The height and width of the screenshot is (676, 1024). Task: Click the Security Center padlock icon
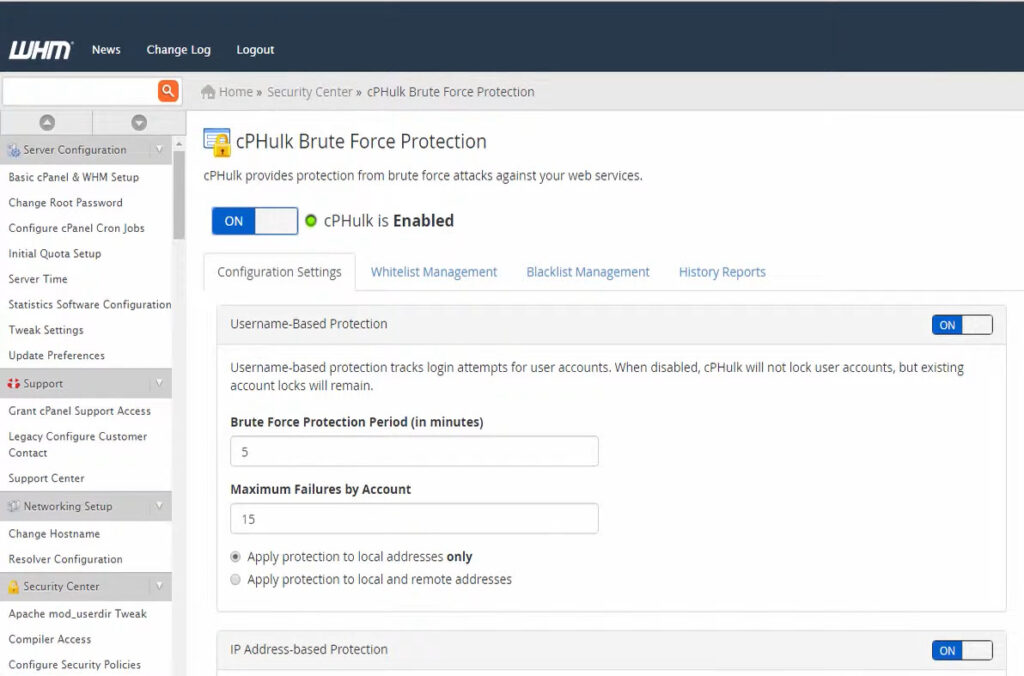tap(14, 587)
